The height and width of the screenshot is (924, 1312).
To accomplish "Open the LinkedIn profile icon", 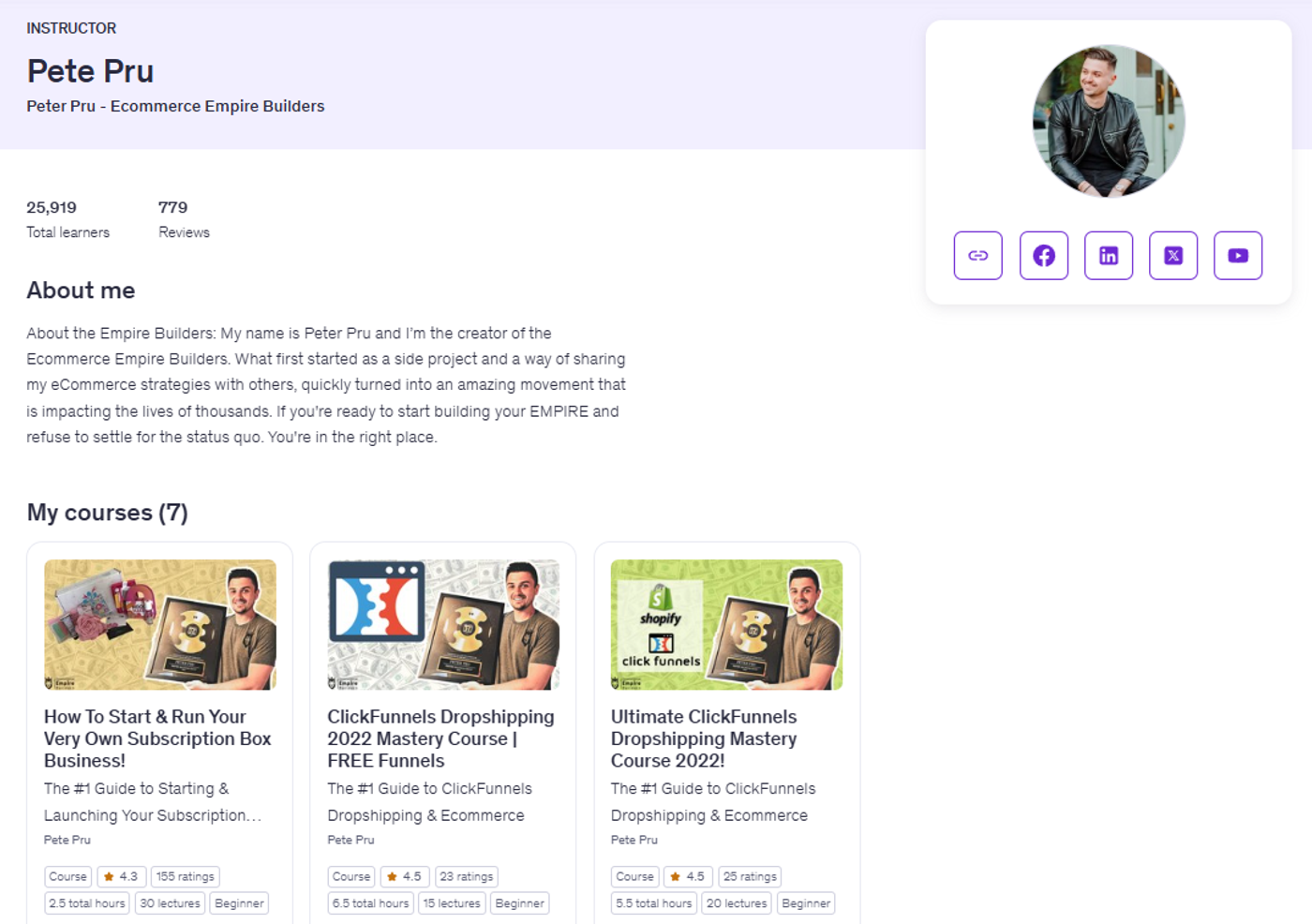I will point(1109,255).
